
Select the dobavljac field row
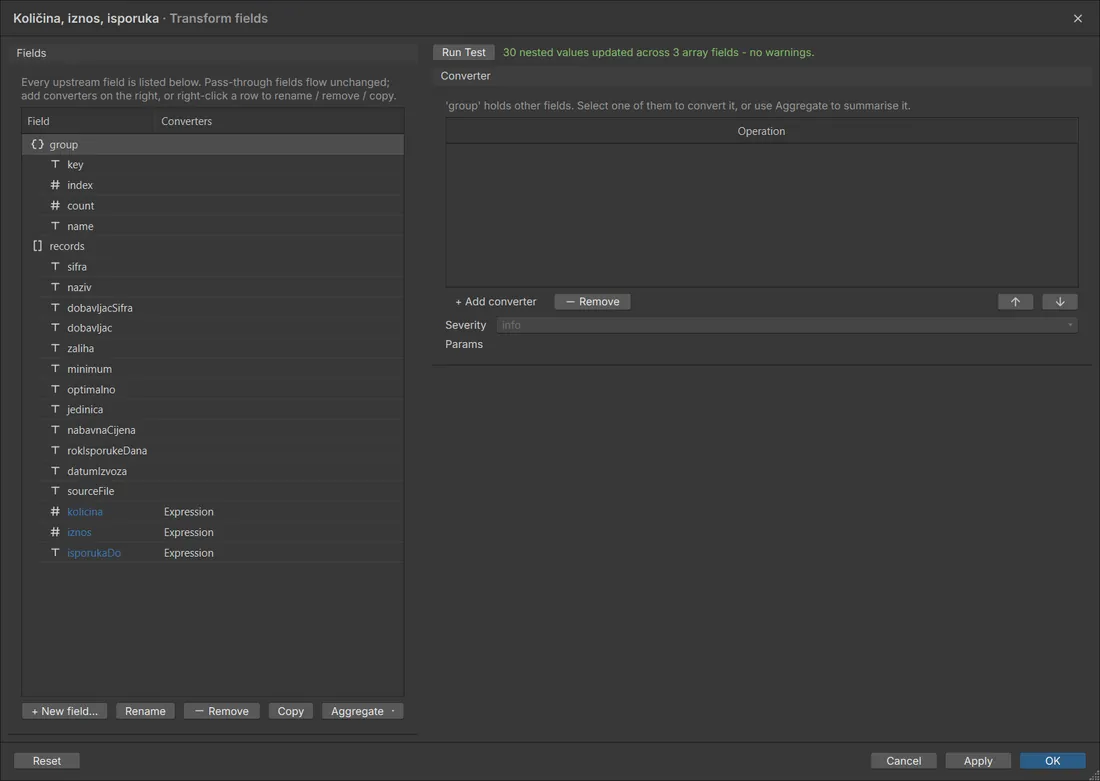click(x=213, y=328)
